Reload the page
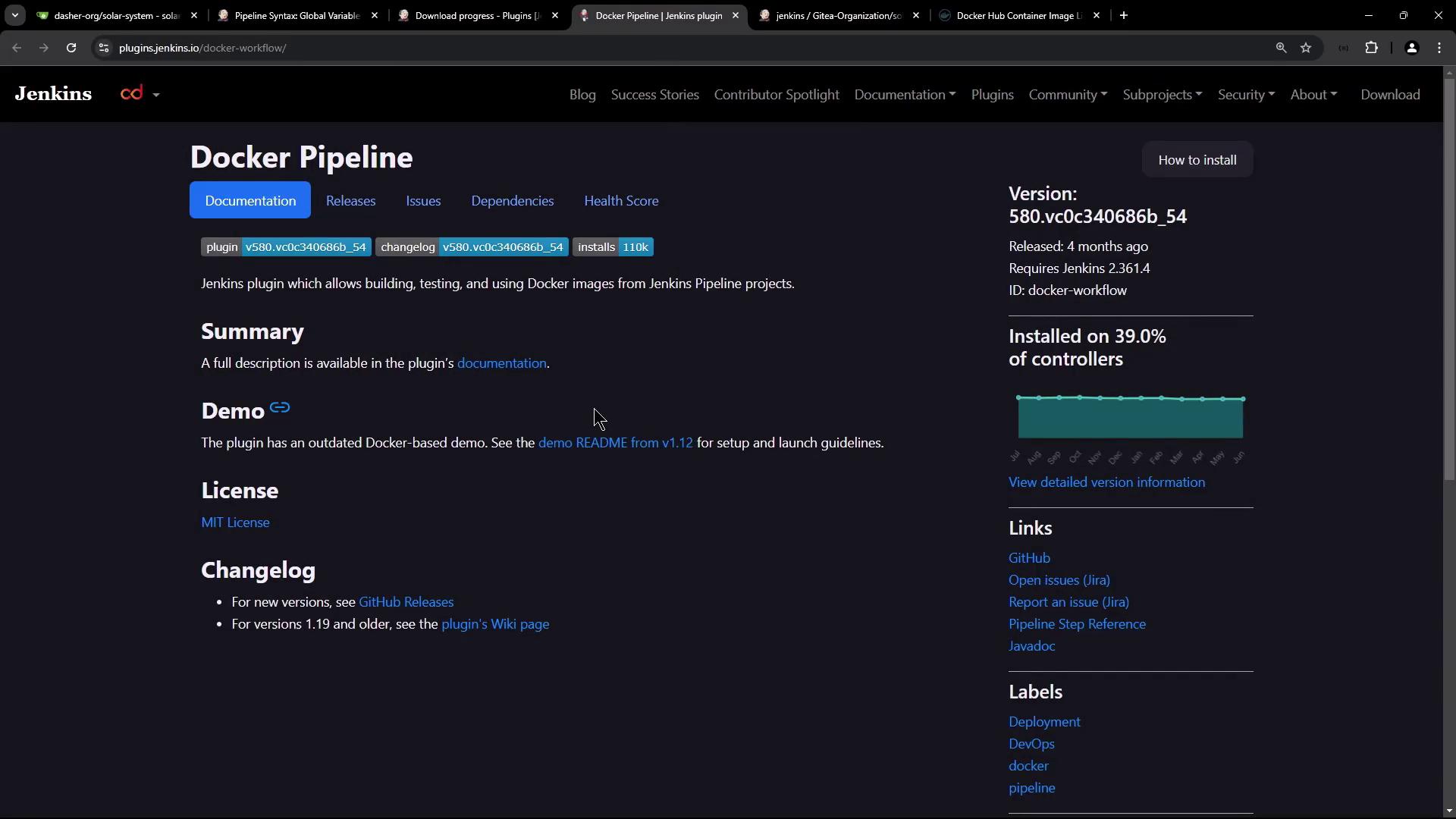The image size is (1456, 819). [71, 48]
